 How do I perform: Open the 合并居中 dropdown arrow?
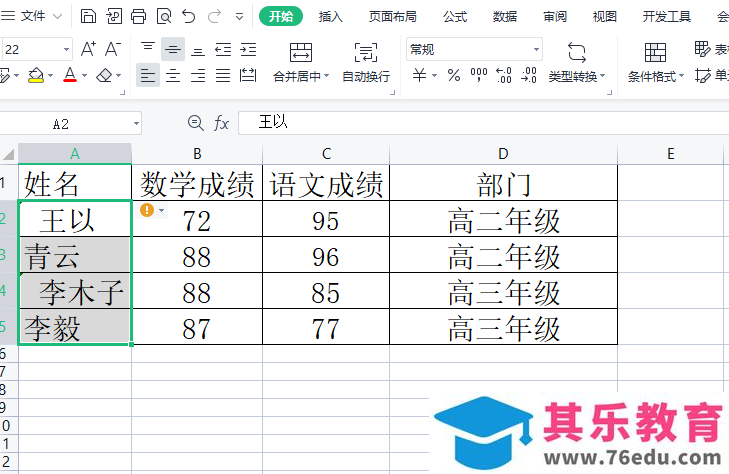tap(326, 76)
